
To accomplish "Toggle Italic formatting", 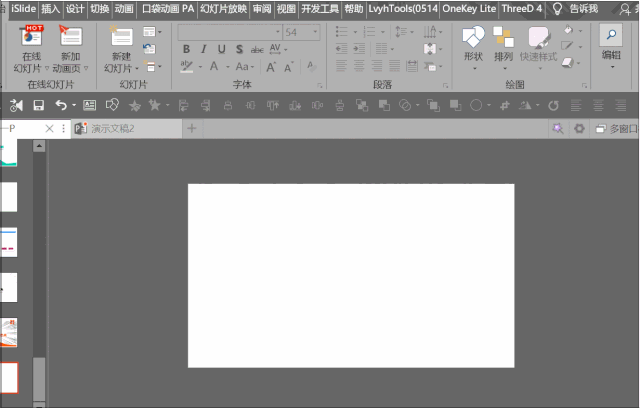I will coord(203,50).
